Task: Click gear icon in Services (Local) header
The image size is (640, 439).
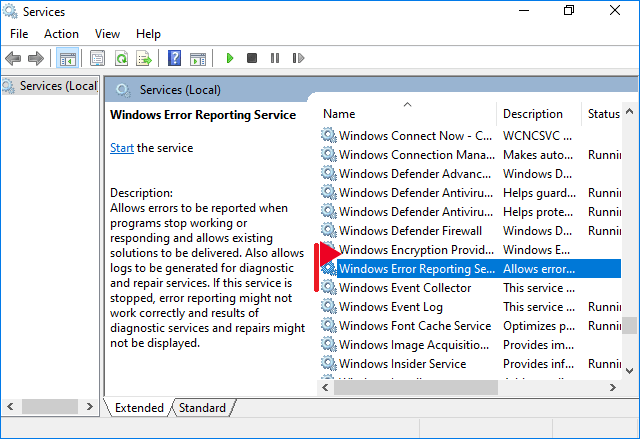Action: [123, 90]
